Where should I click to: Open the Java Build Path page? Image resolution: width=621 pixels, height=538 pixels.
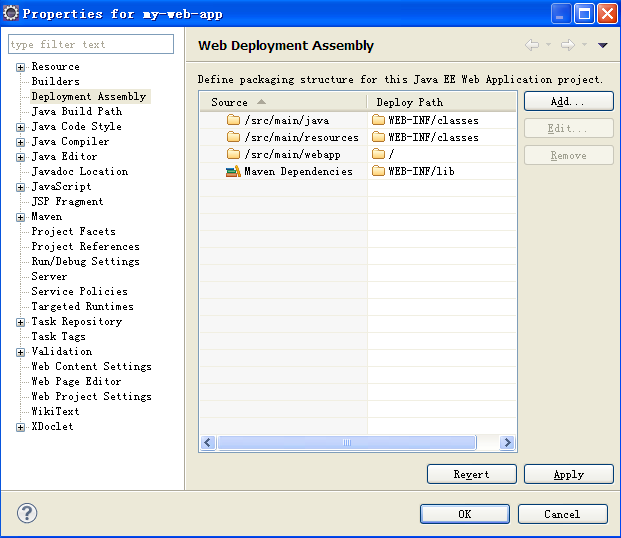[77, 111]
